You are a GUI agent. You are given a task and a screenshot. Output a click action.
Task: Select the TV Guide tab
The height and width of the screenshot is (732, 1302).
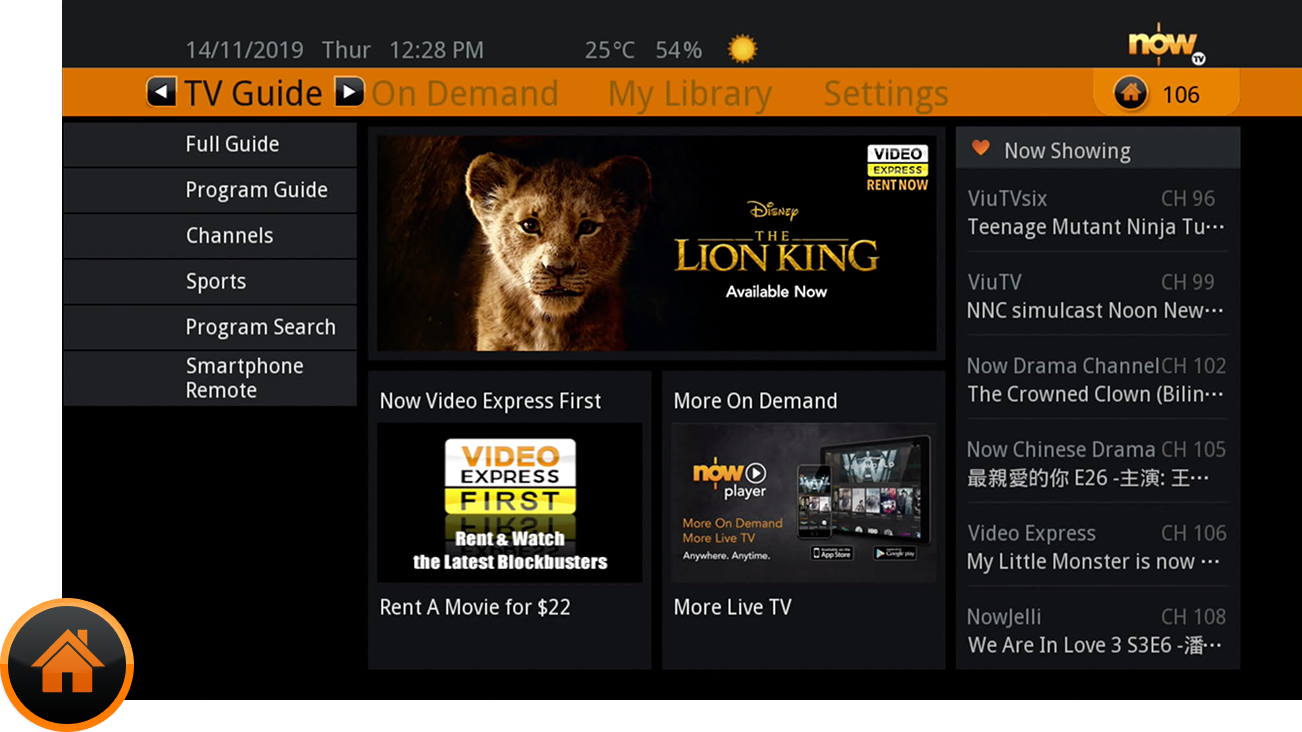pos(253,93)
